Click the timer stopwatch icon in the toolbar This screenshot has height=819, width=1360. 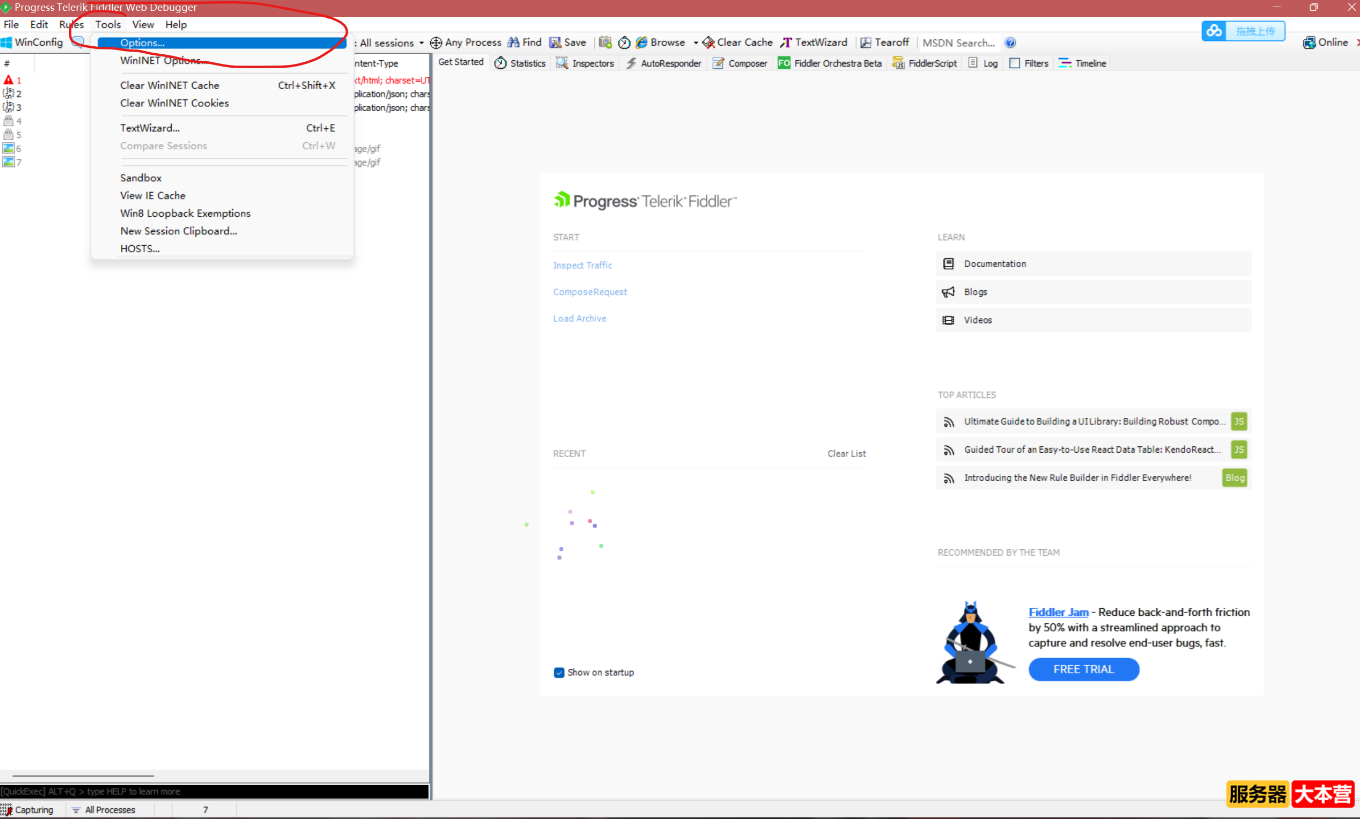[624, 43]
